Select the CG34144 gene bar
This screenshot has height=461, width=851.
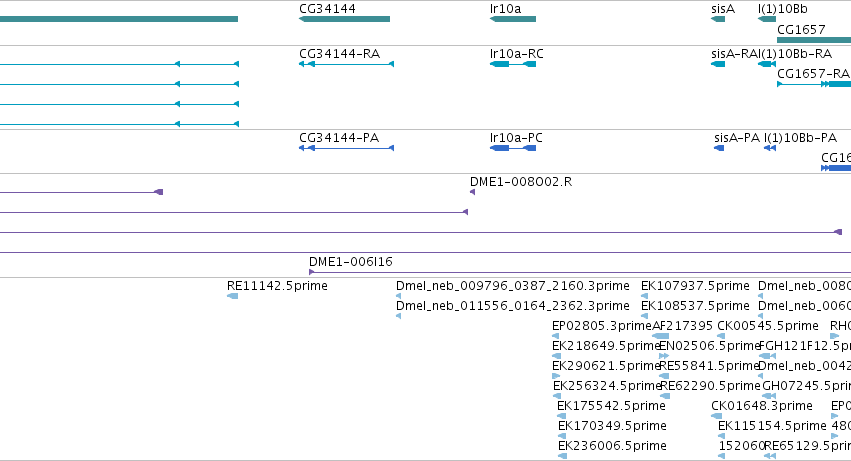pyautogui.click(x=344, y=19)
